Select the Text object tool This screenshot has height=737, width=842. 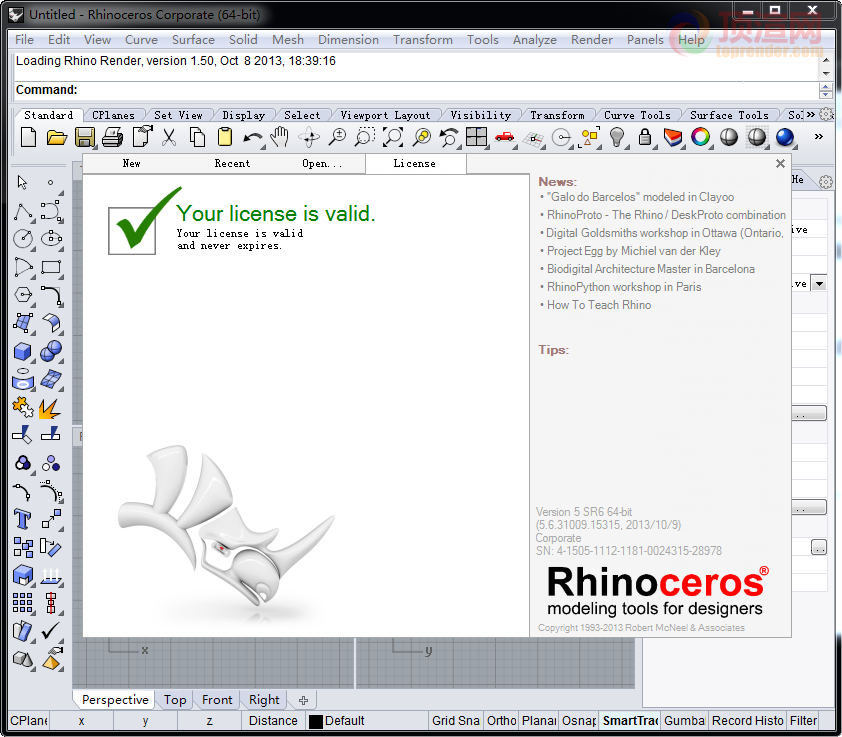tap(23, 519)
